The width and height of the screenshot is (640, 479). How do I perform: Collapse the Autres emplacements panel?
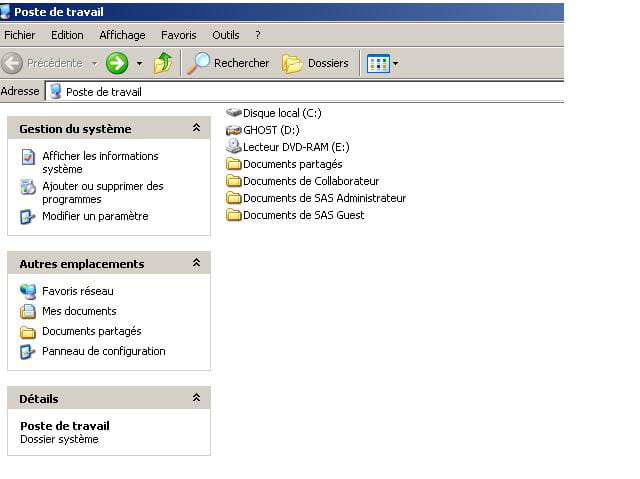(x=196, y=262)
